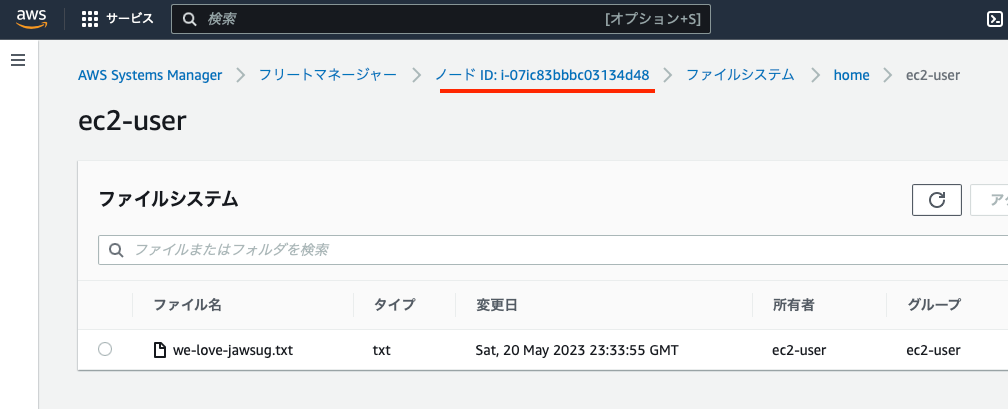Click the magnifier icon in file filter field

[116, 250]
